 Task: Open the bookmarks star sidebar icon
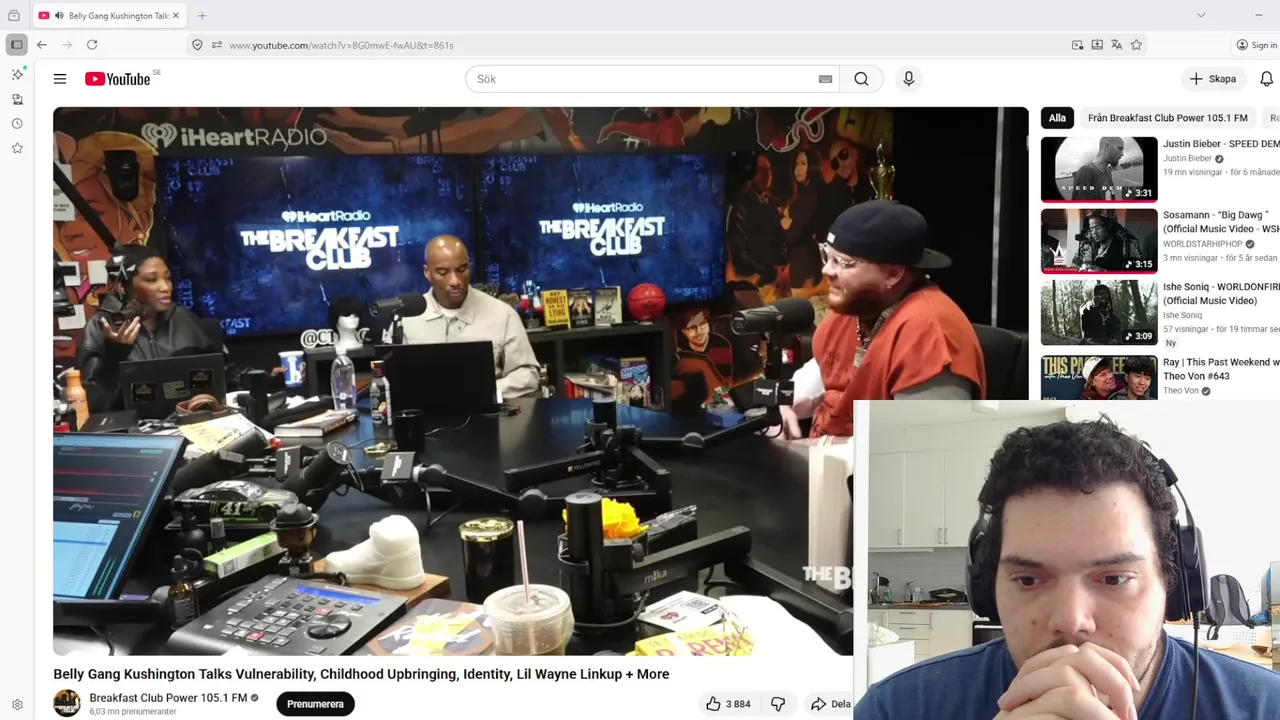17,148
